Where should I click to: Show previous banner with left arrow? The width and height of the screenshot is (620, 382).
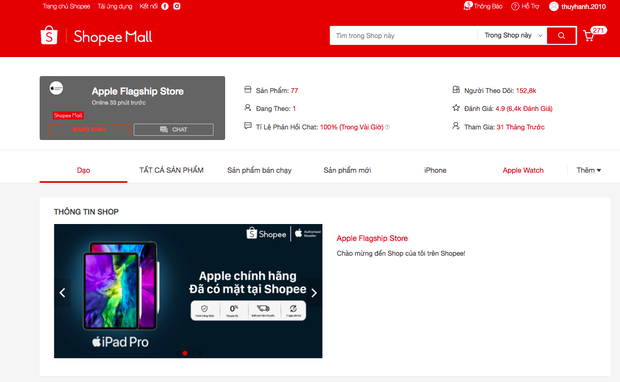click(x=62, y=293)
